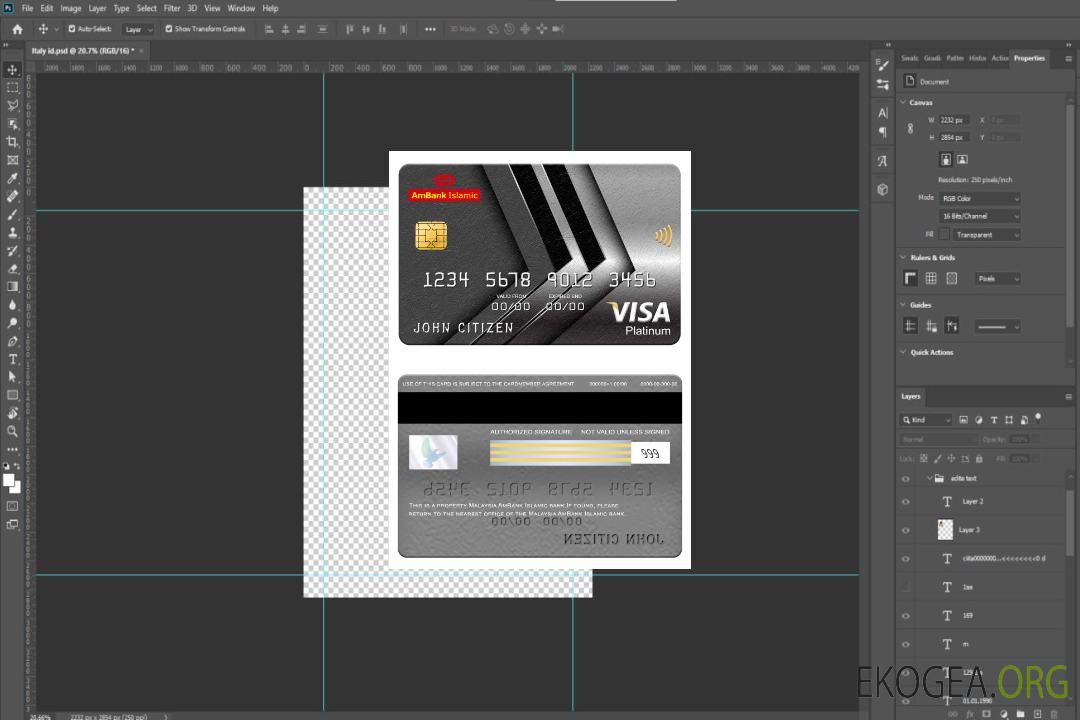Select the Clone Stamp tool
The width and height of the screenshot is (1080, 720).
tap(12, 232)
